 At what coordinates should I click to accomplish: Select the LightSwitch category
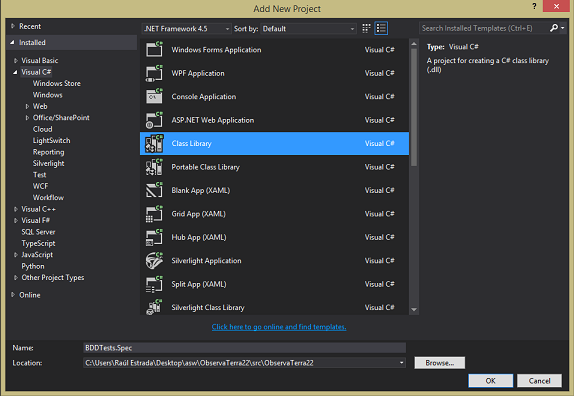tap(52, 141)
